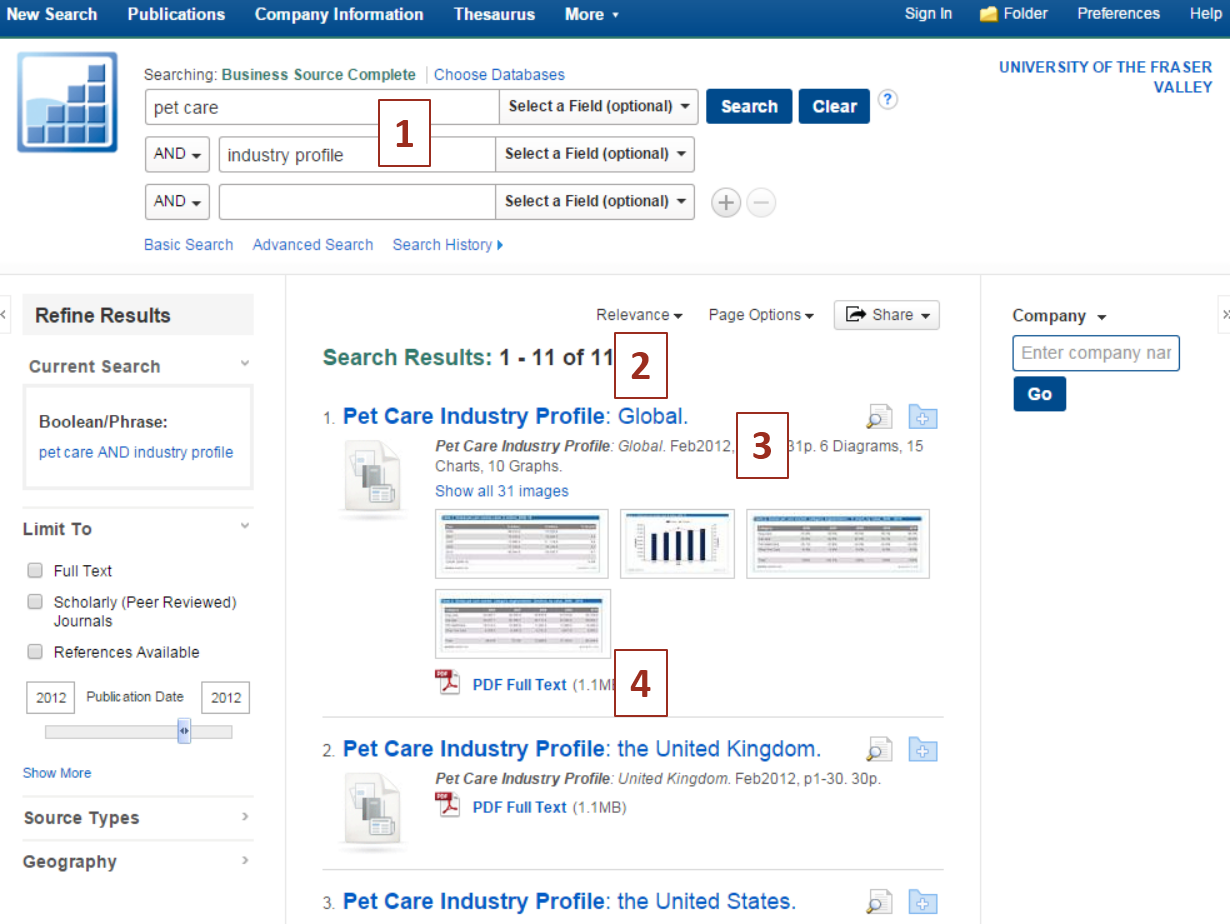The image size is (1230, 924).
Task: Click the Clear button
Action: point(834,106)
